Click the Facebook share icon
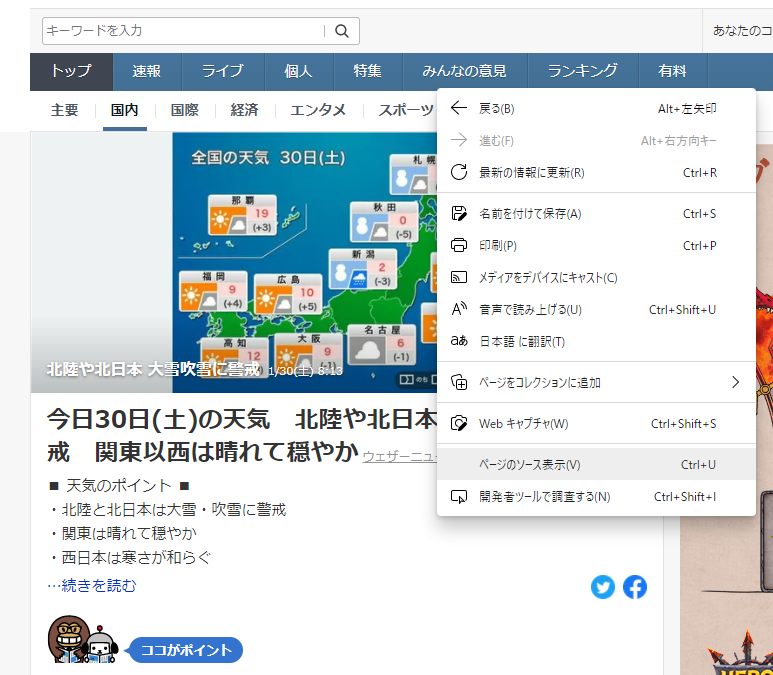The image size is (773, 675). coord(635,587)
